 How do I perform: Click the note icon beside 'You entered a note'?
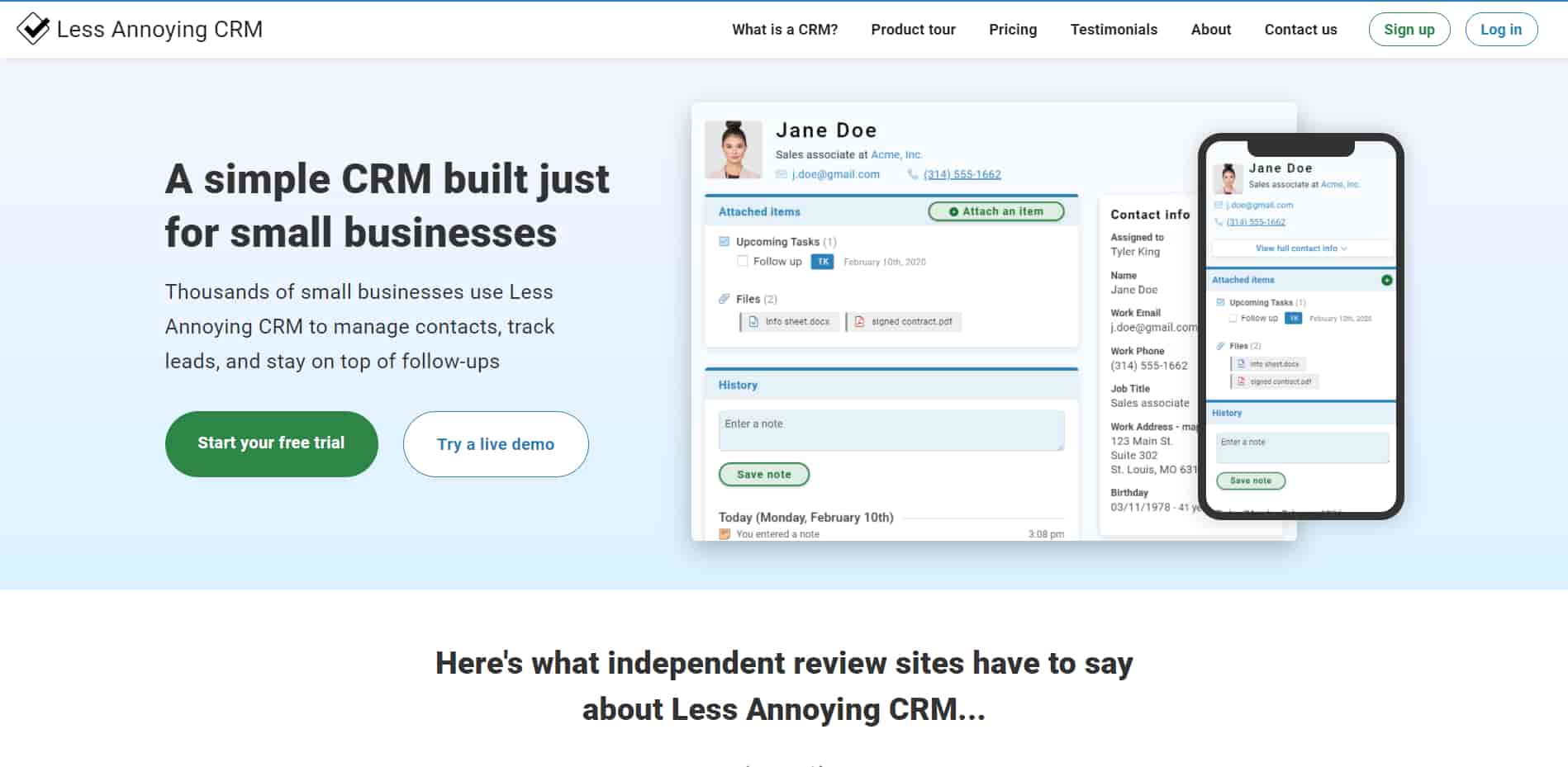pyautogui.click(x=725, y=534)
